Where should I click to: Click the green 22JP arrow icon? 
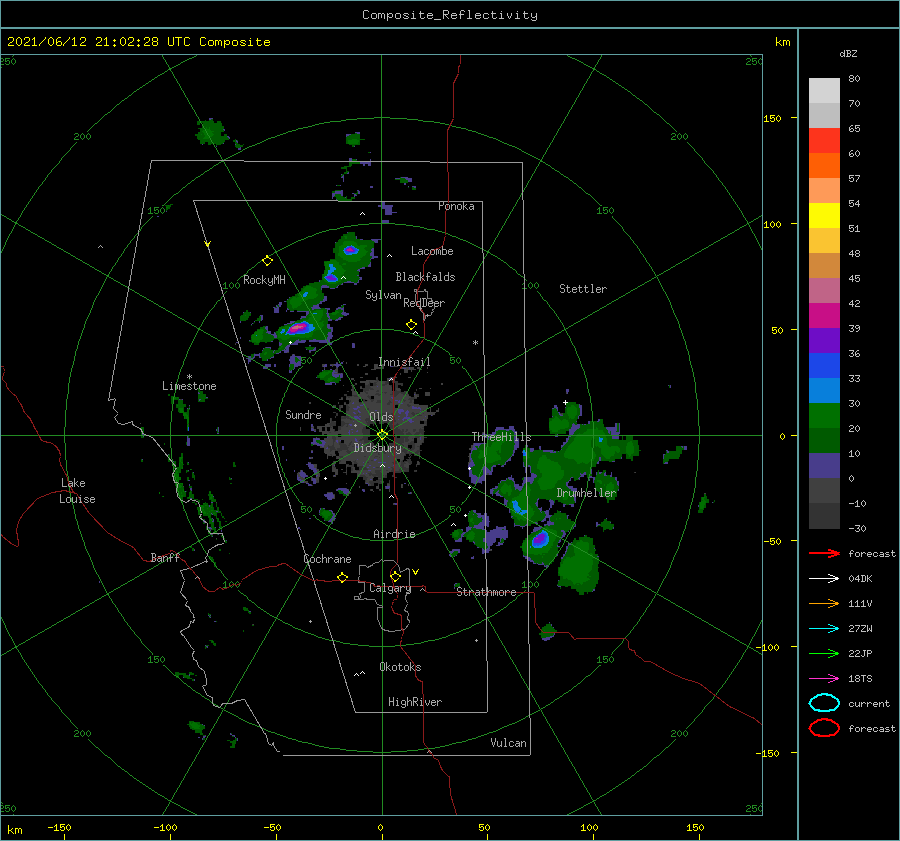(824, 653)
